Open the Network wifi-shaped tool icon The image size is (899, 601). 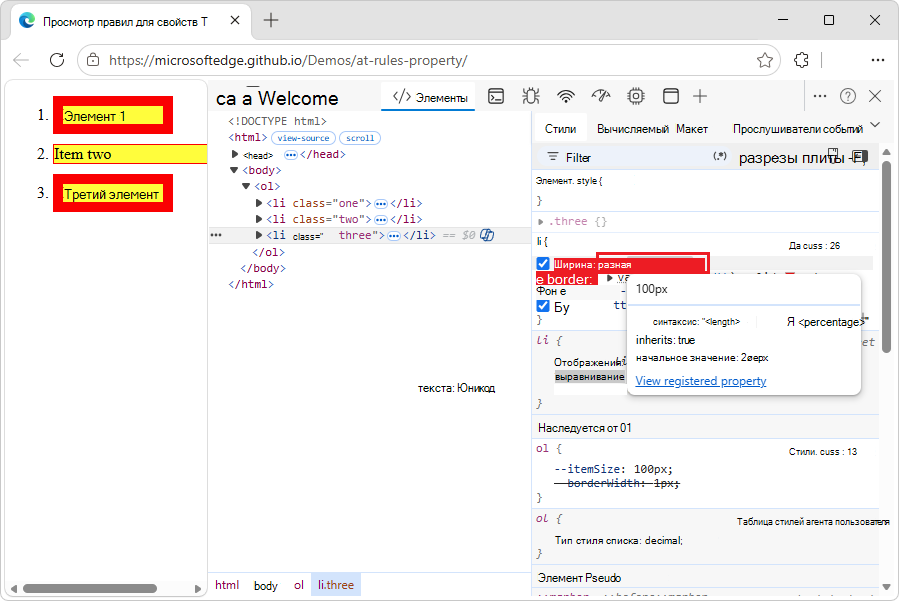coord(566,96)
